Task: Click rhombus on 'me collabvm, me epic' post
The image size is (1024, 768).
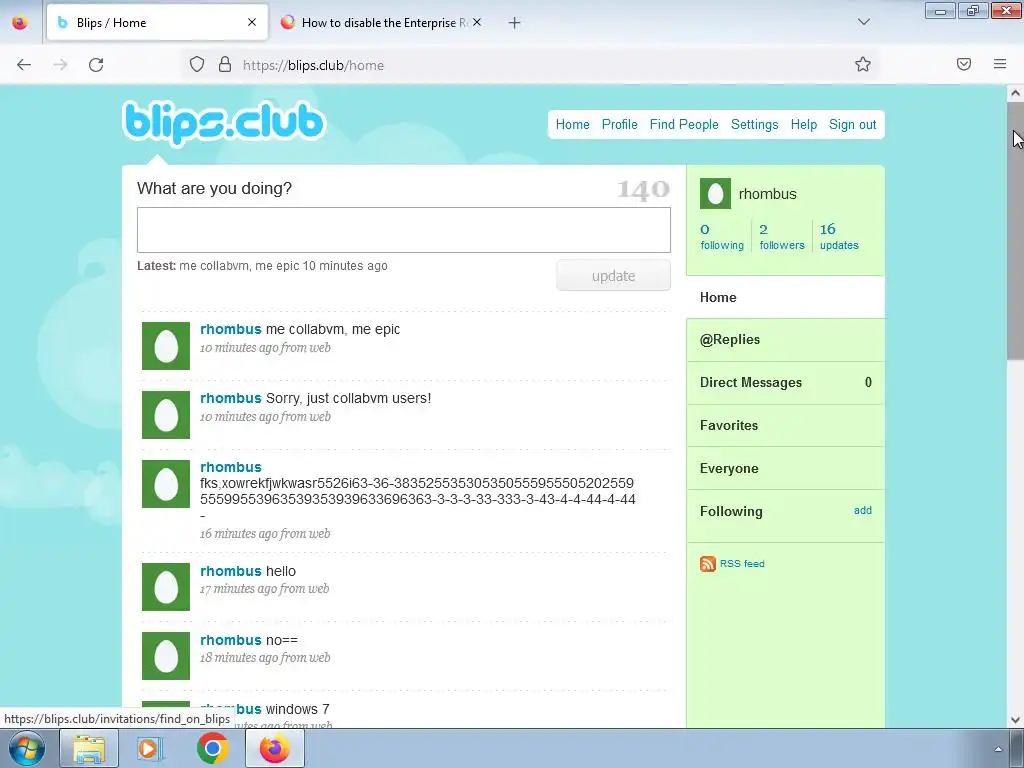Action: [x=231, y=329]
